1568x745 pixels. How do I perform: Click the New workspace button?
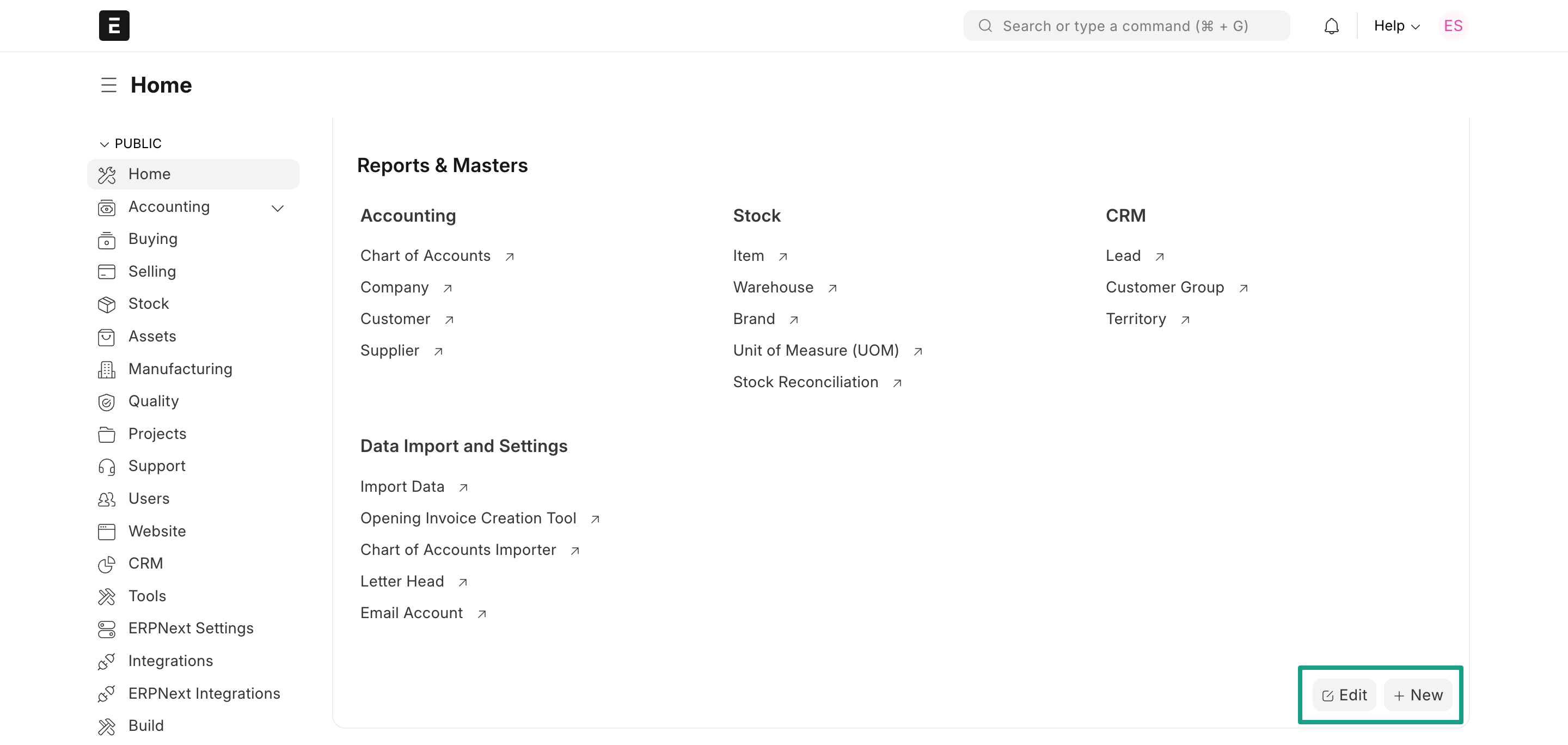pyautogui.click(x=1418, y=695)
